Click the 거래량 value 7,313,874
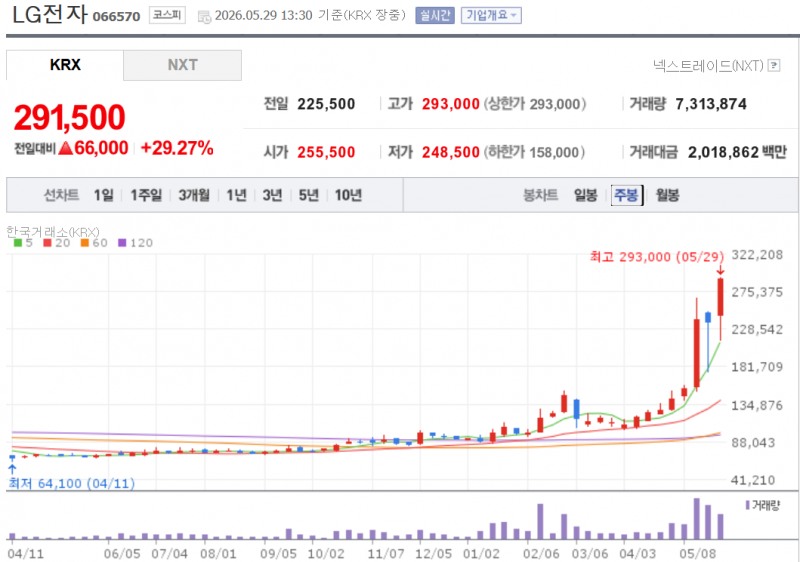800x562 pixels. pyautogui.click(x=711, y=104)
